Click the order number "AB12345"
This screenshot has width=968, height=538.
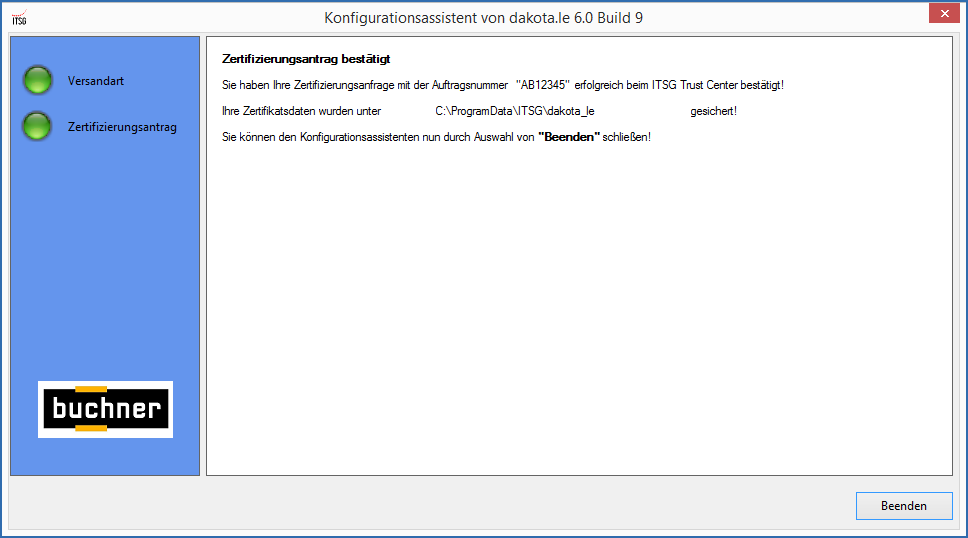[542, 85]
